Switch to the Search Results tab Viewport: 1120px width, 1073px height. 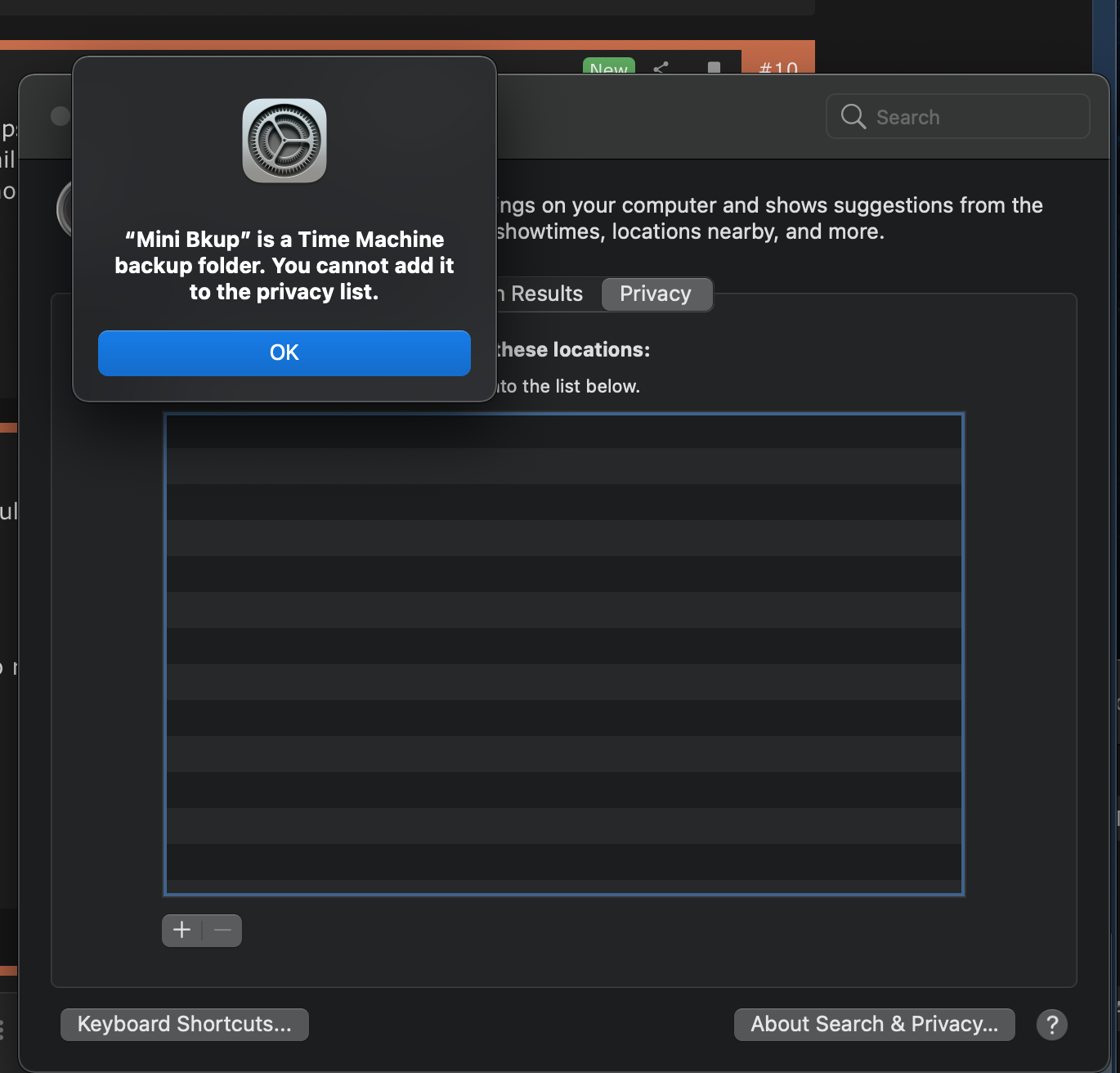click(x=541, y=294)
